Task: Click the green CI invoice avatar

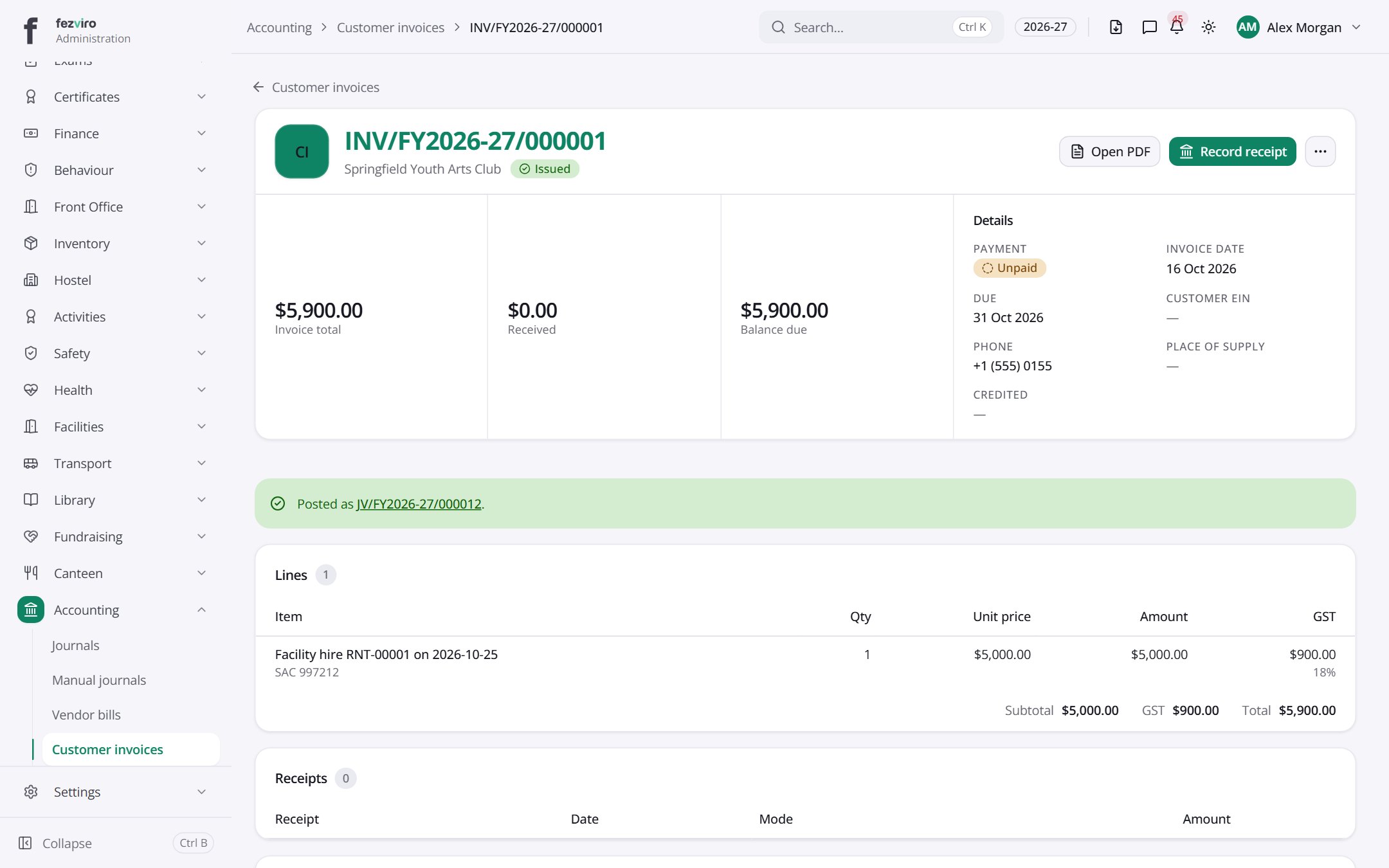Action: click(x=302, y=152)
